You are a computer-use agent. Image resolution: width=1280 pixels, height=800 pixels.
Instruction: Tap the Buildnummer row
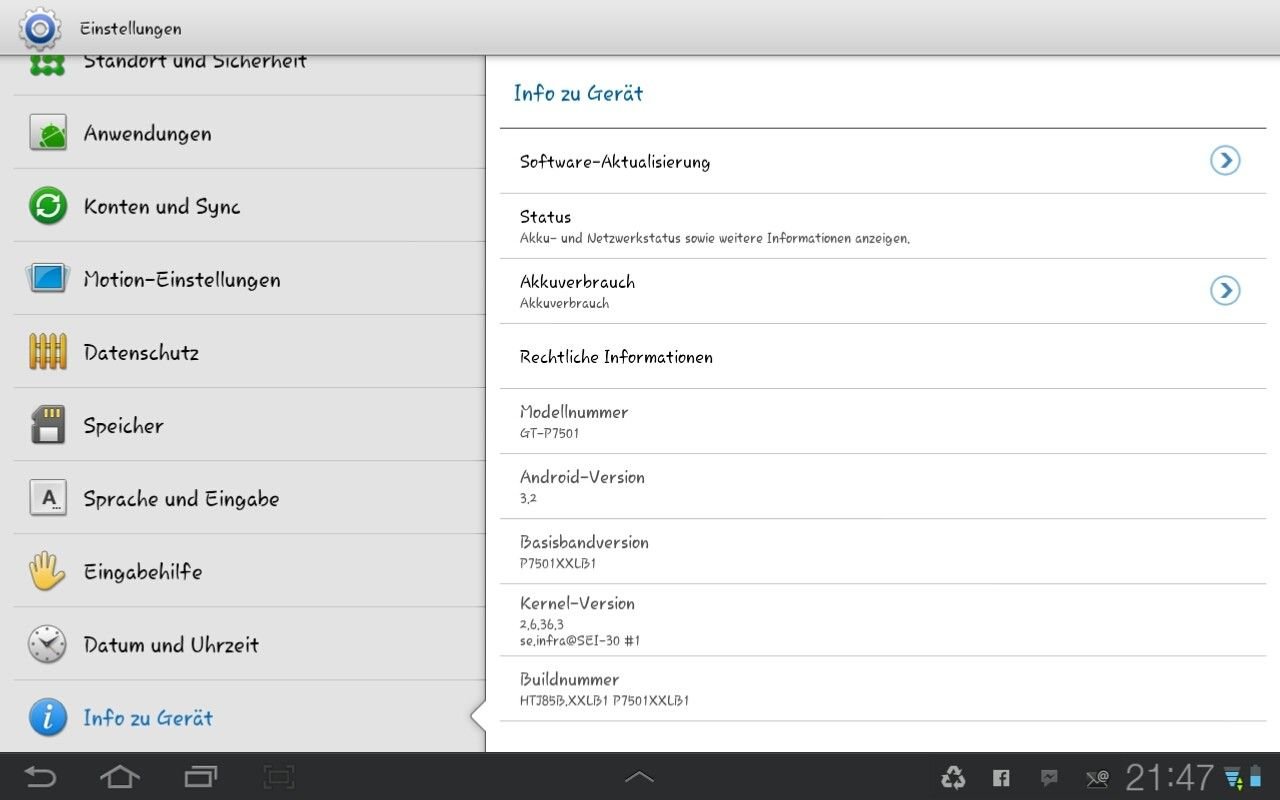click(883, 689)
